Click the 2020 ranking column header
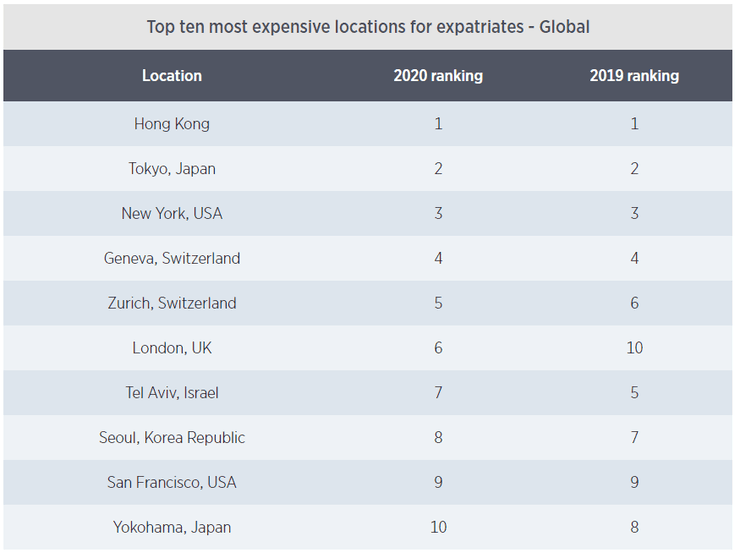 coord(438,76)
